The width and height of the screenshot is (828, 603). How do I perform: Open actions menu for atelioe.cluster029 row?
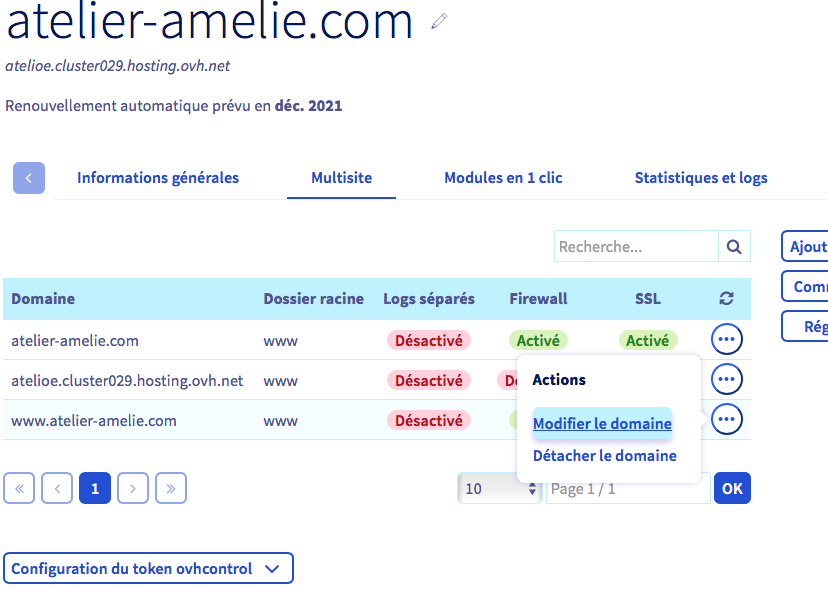727,380
